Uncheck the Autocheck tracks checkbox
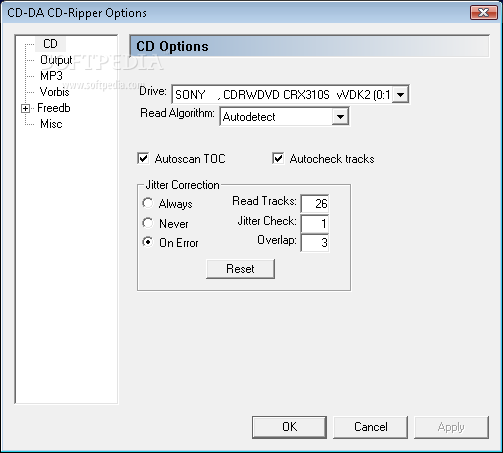Screen dimensions: 503x453 pyautogui.click(x=278, y=158)
